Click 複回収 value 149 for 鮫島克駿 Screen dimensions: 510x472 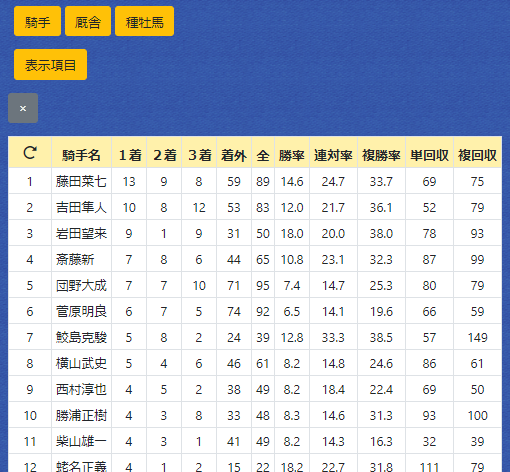click(x=477, y=338)
